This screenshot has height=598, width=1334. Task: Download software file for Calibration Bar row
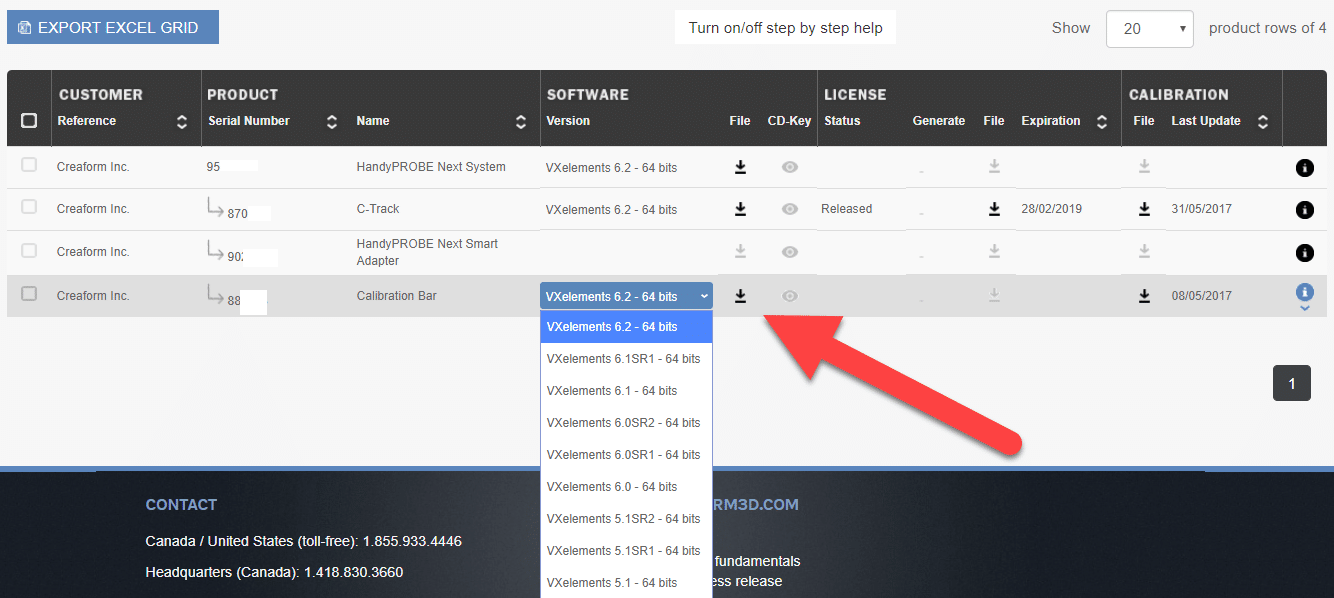740,296
